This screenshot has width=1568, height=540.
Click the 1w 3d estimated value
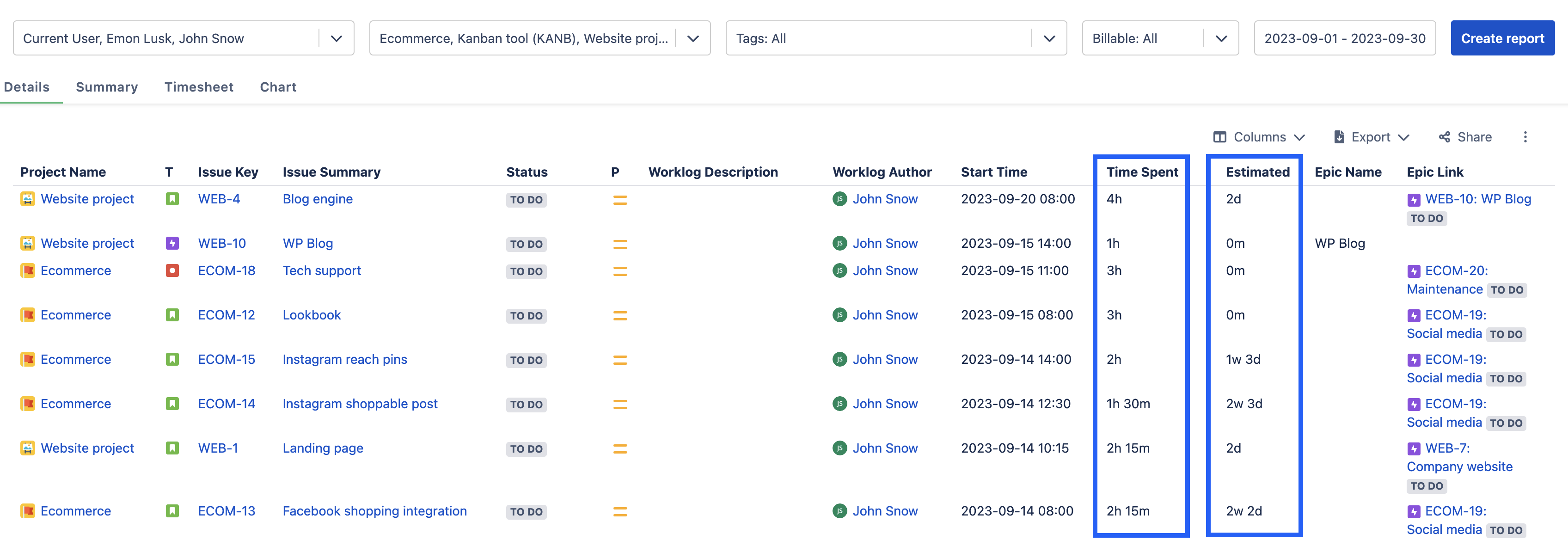[x=1243, y=360]
